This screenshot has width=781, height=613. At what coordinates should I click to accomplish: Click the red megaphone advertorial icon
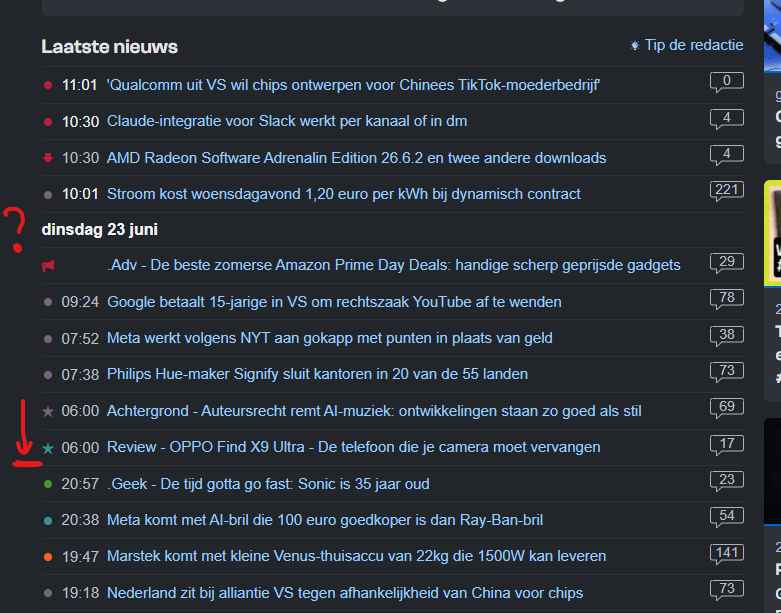pos(48,266)
